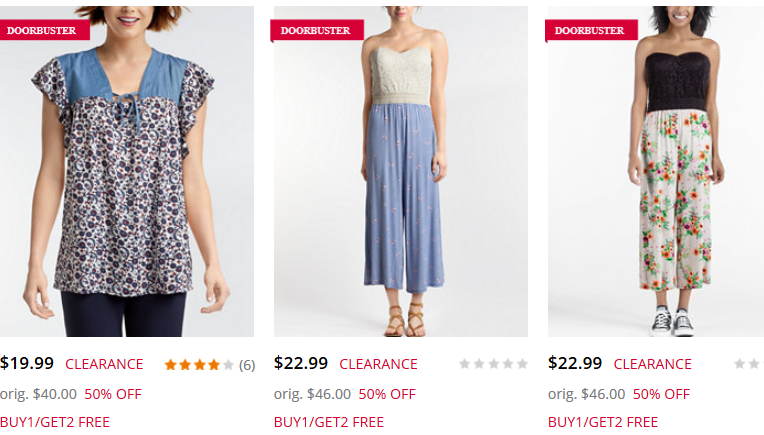Viewport: 764px width, 435px height.
Task: Click the Doorbuster badge on the blue jumpsuit
Action: coord(315,30)
